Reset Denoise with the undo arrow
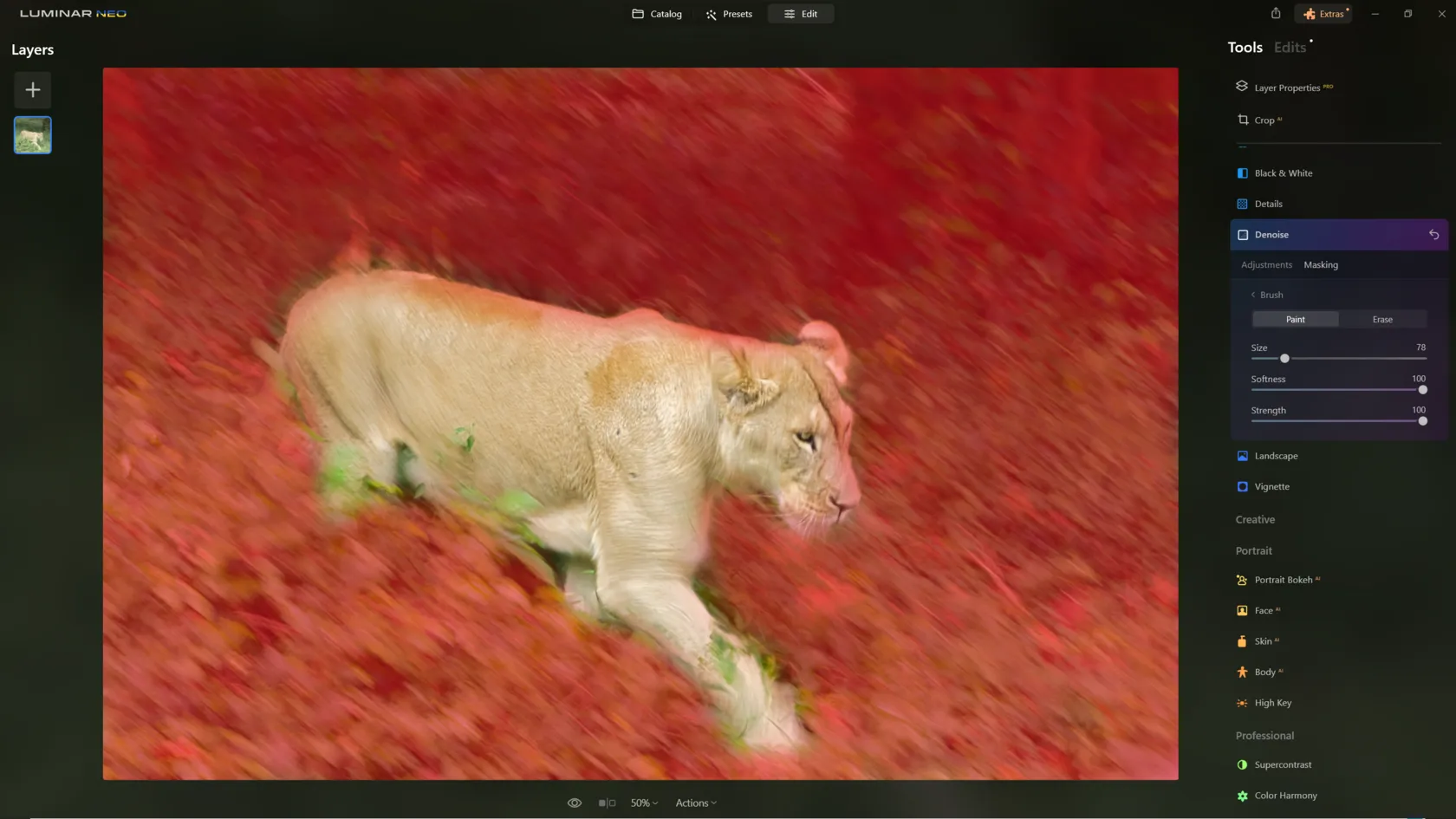The width and height of the screenshot is (1456, 819). [1433, 235]
